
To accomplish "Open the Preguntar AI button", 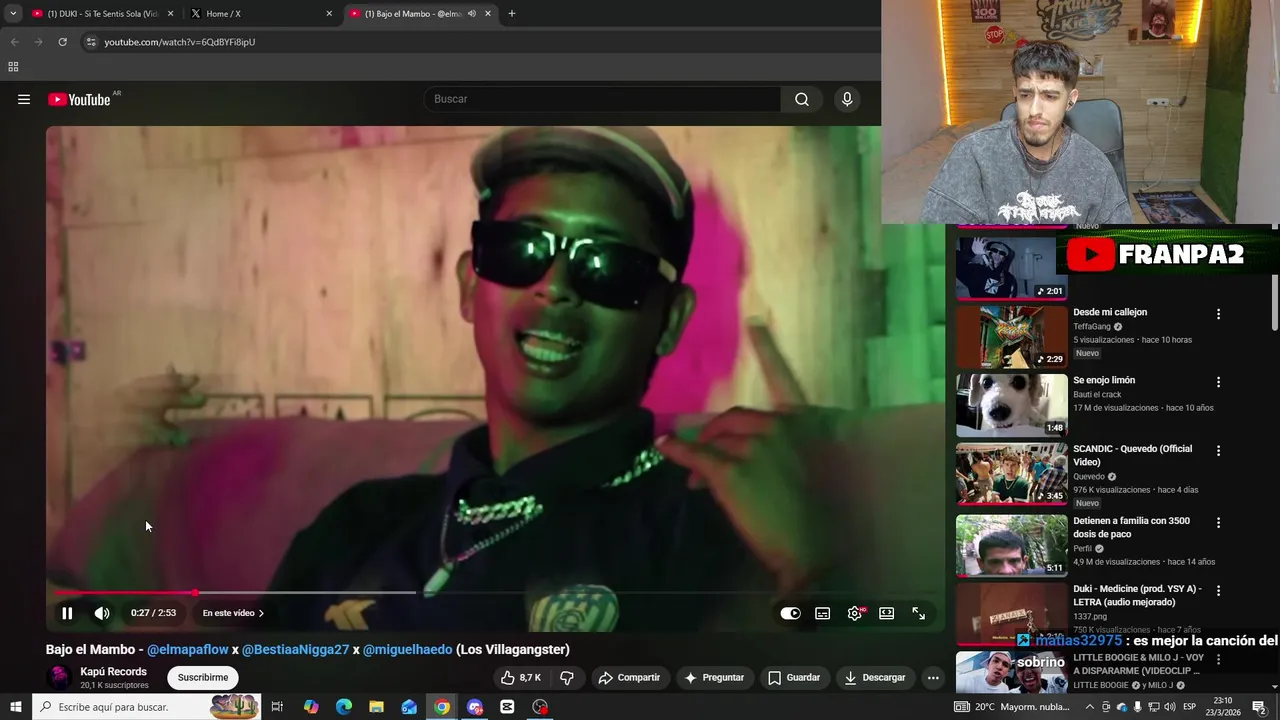I will point(714,677).
